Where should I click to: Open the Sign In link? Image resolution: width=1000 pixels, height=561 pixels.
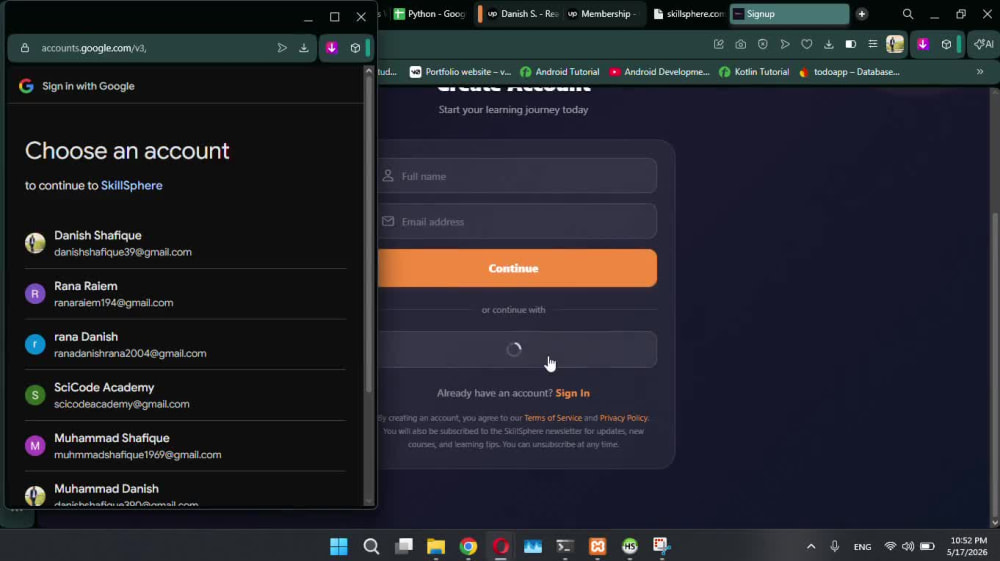(x=573, y=393)
